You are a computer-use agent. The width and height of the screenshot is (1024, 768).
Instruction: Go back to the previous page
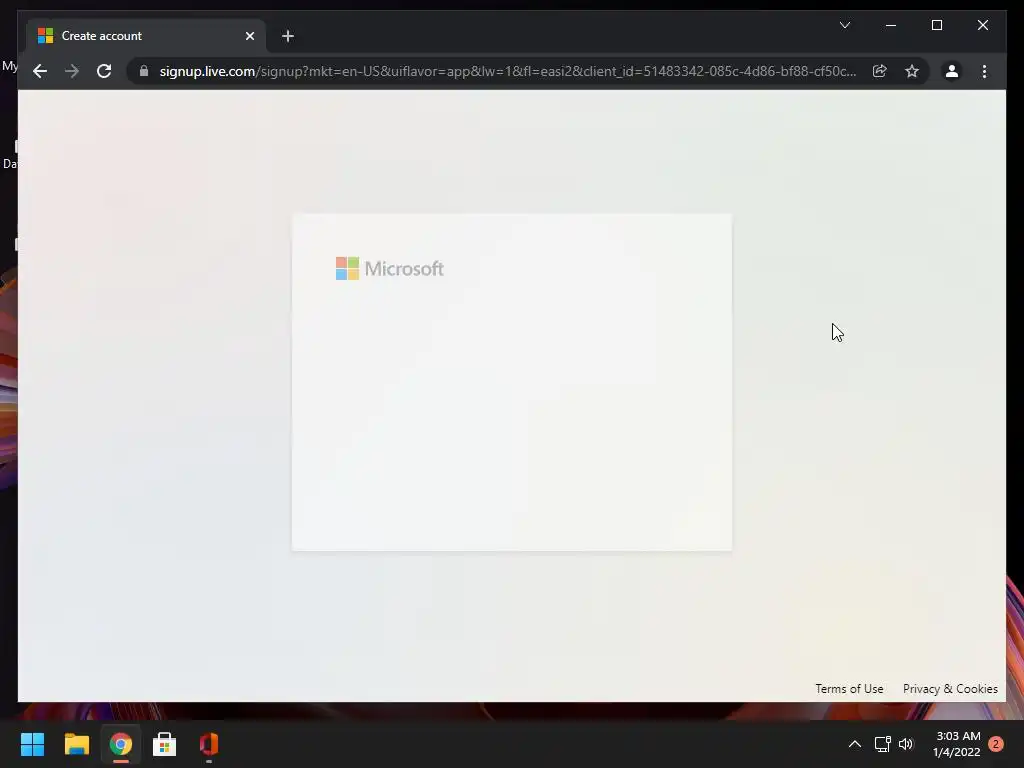(x=40, y=71)
